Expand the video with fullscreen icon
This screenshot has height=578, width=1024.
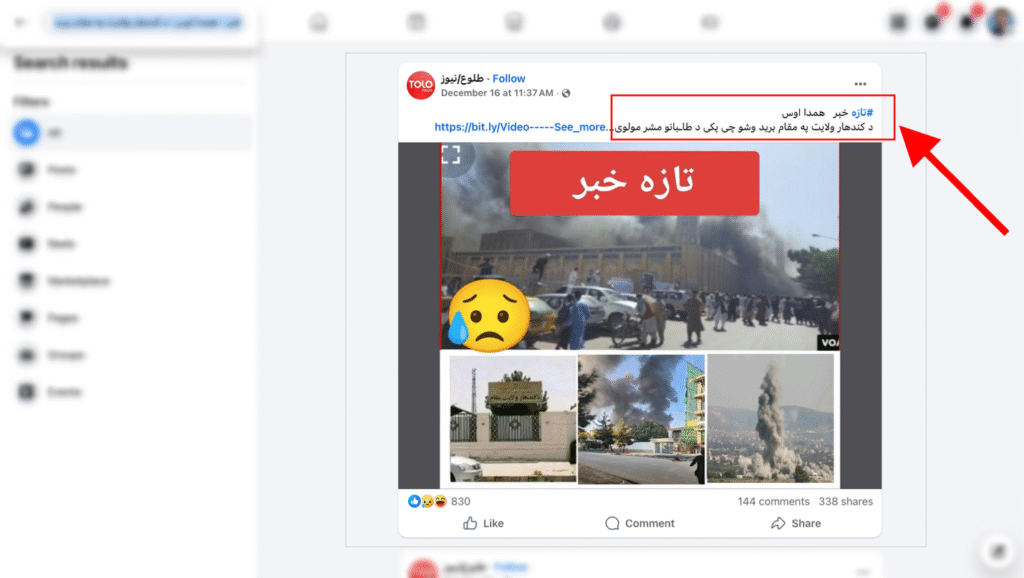(451, 155)
